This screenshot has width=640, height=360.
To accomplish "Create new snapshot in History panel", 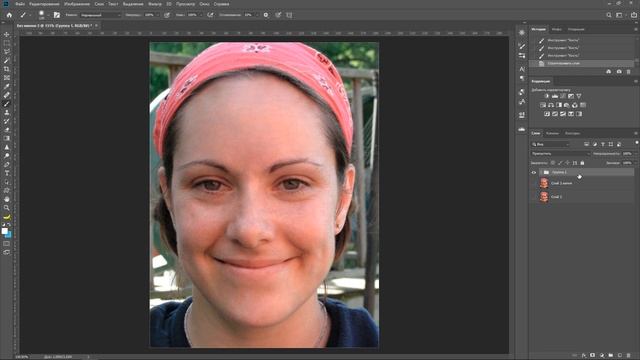I will 619,71.
